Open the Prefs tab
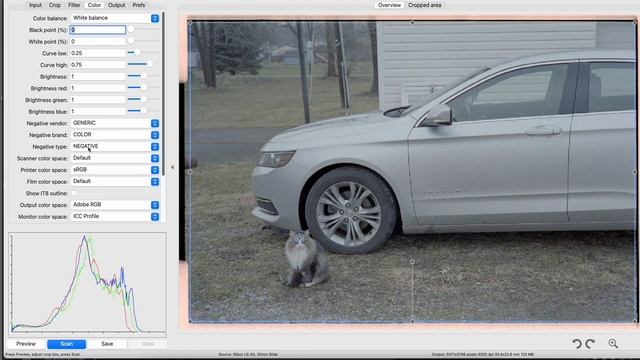This screenshot has width=640, height=360. click(139, 5)
